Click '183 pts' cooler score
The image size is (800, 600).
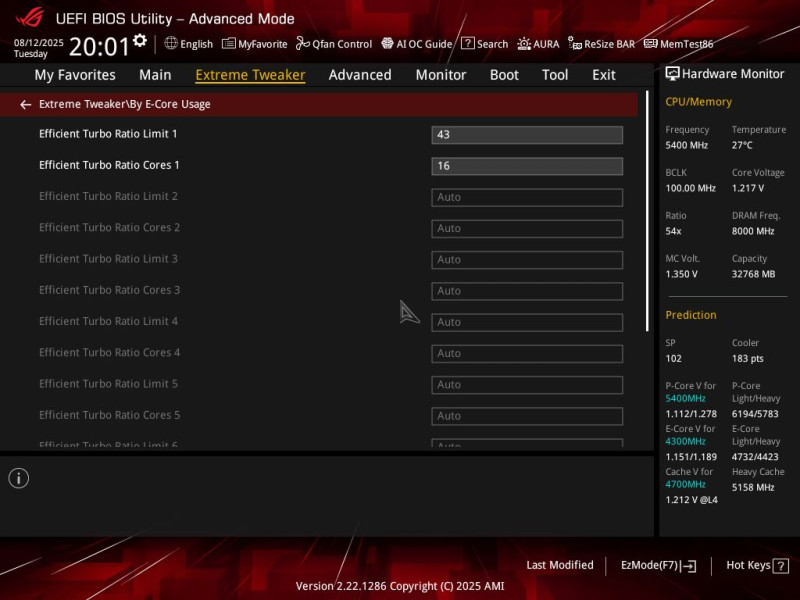(x=747, y=359)
